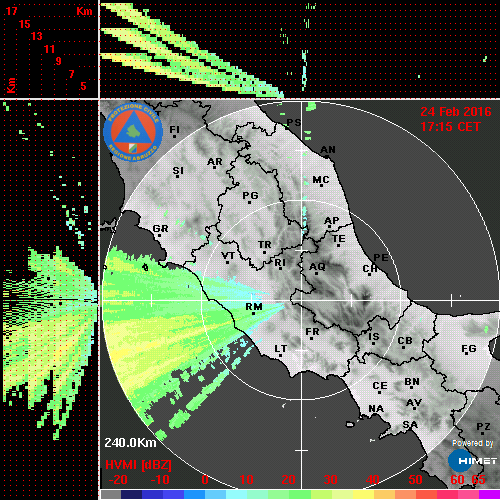
Task: Click the PG city marker
Action: 249,202
